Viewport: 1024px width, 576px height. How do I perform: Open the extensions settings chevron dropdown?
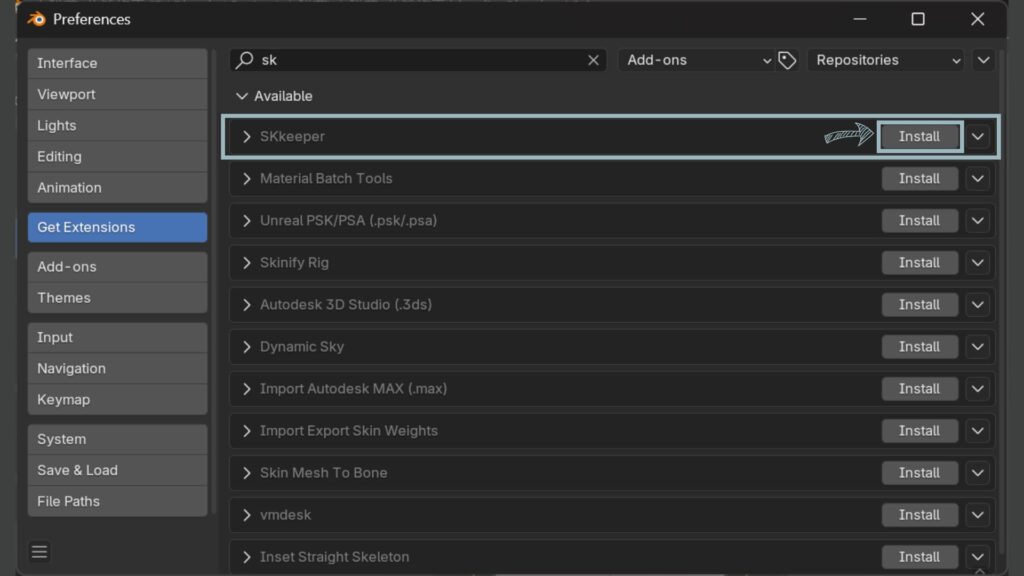tap(983, 60)
